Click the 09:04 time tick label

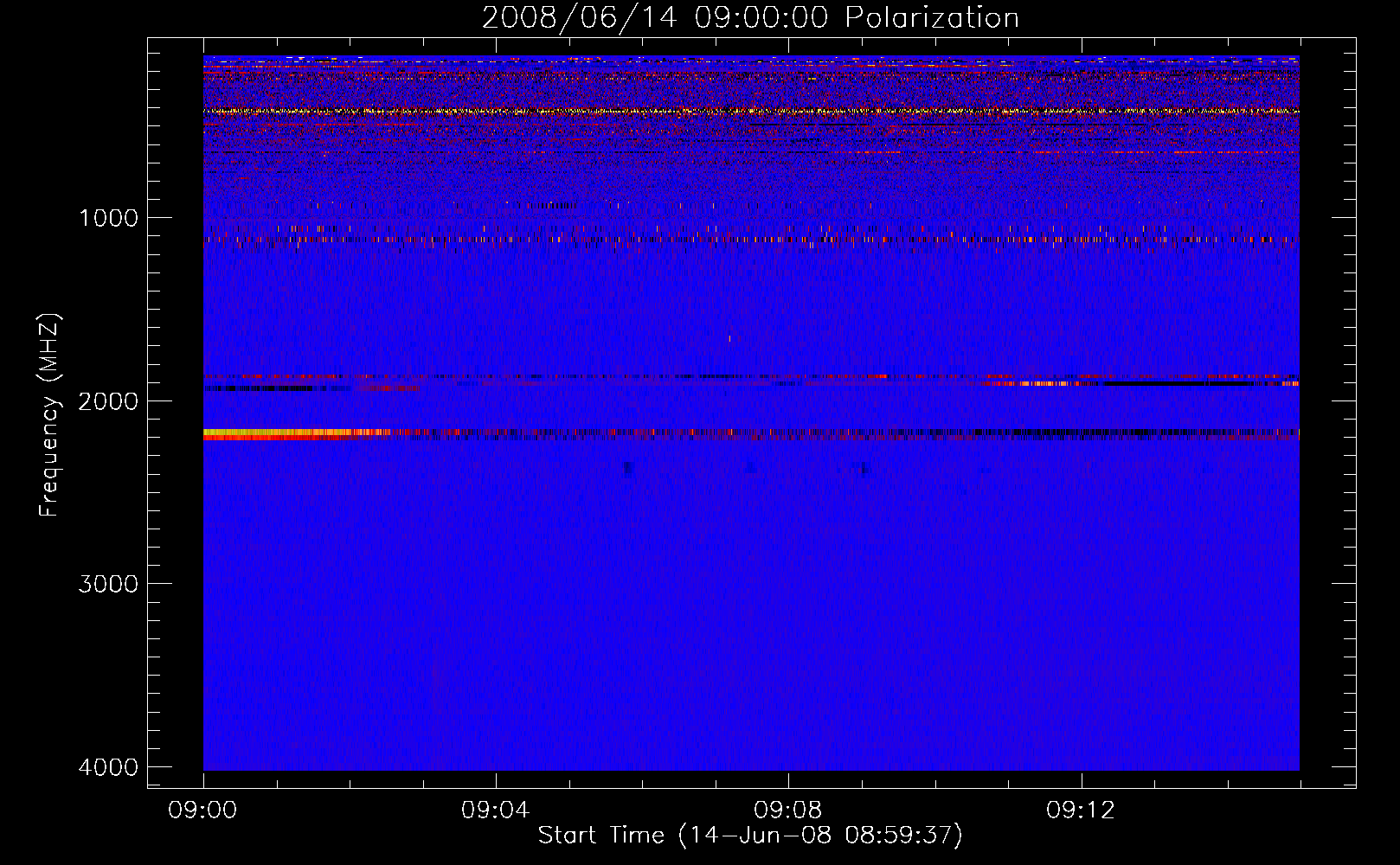click(496, 811)
